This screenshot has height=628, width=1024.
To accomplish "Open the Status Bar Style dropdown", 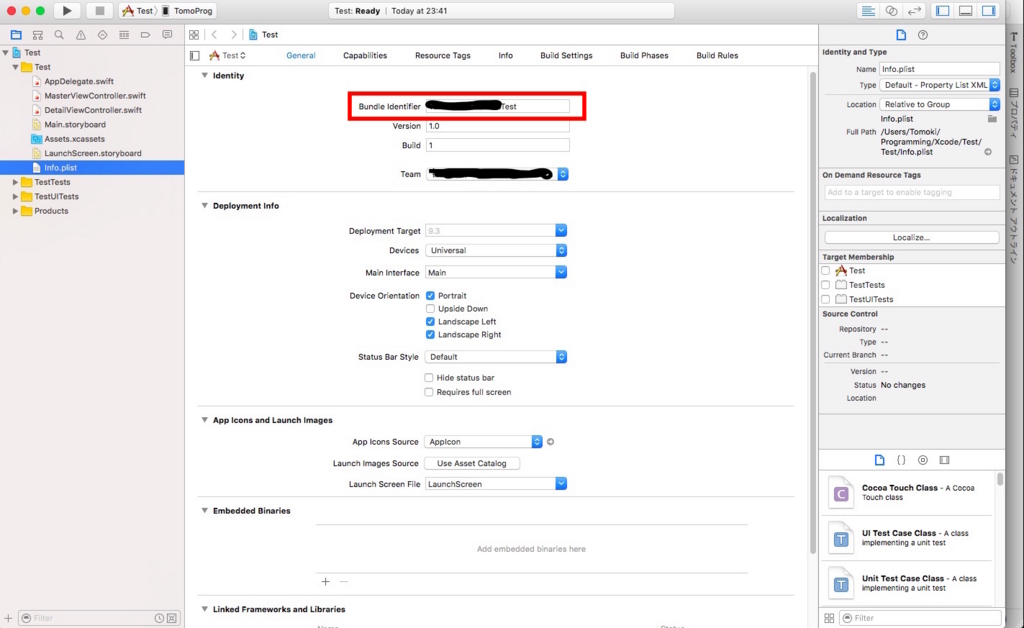I will click(496, 357).
